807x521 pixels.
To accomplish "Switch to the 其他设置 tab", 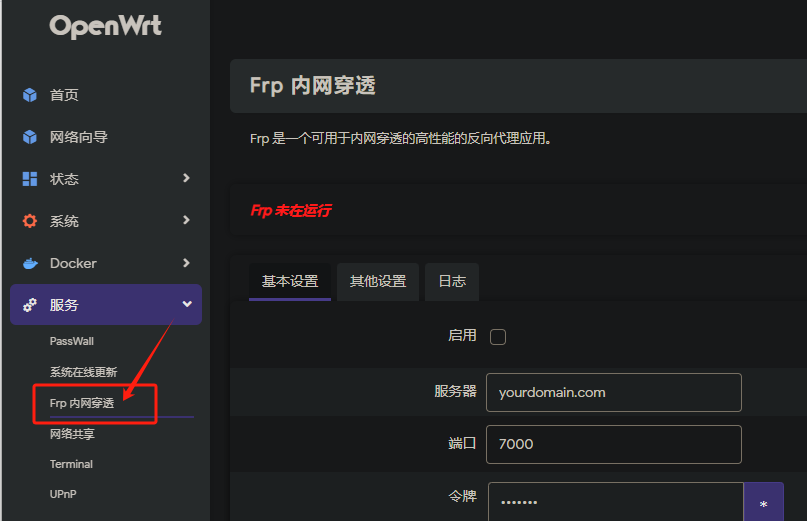I will click(378, 282).
